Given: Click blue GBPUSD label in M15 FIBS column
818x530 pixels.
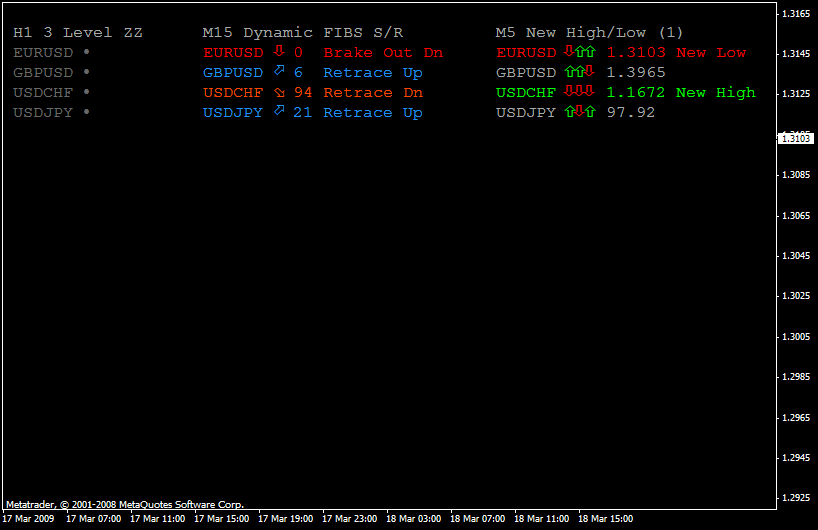Looking at the screenshot, I should (x=233, y=73).
